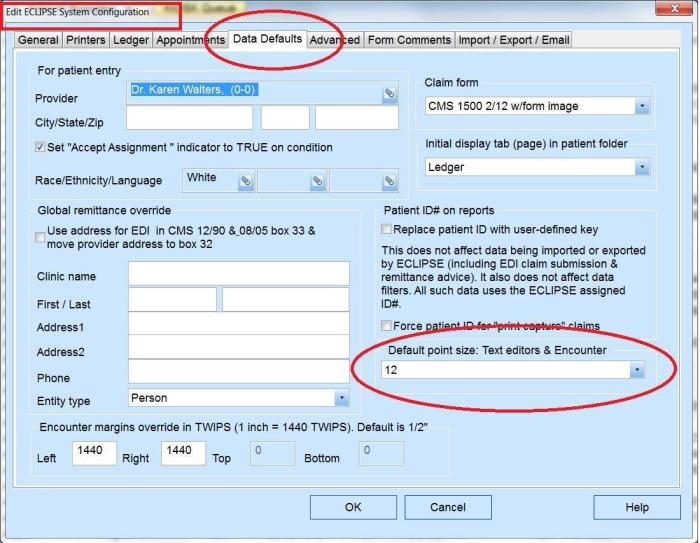Viewport: 700px width, 543px height.
Task: Open the Form Comments tab
Action: (409, 40)
